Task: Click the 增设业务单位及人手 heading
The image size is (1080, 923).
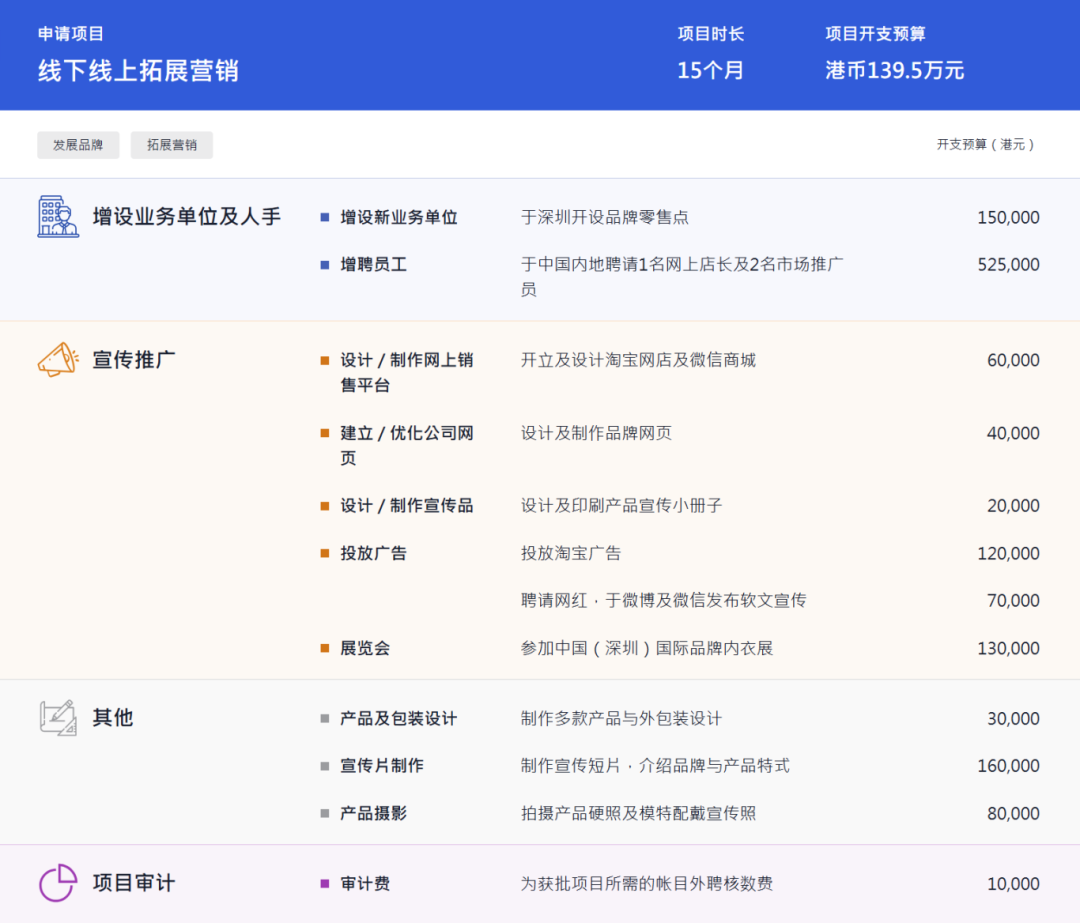Action: tap(187, 217)
